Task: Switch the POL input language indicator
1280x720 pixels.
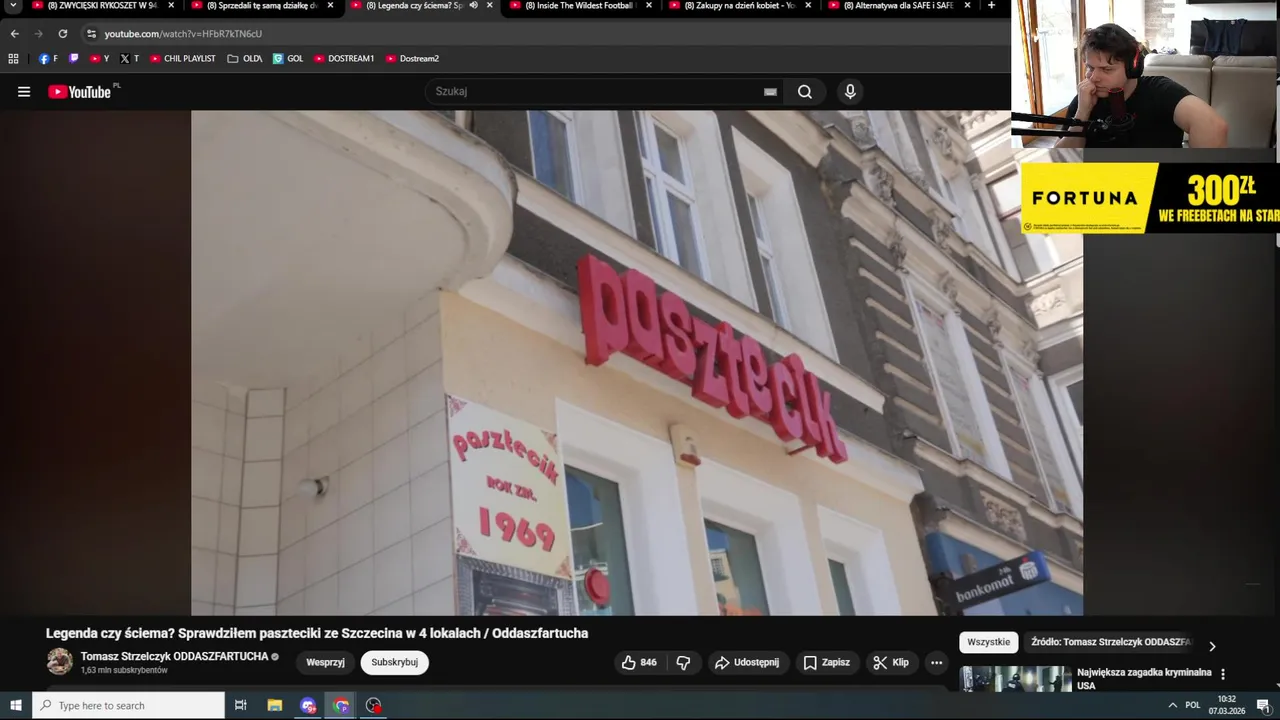Action: coord(1192,705)
